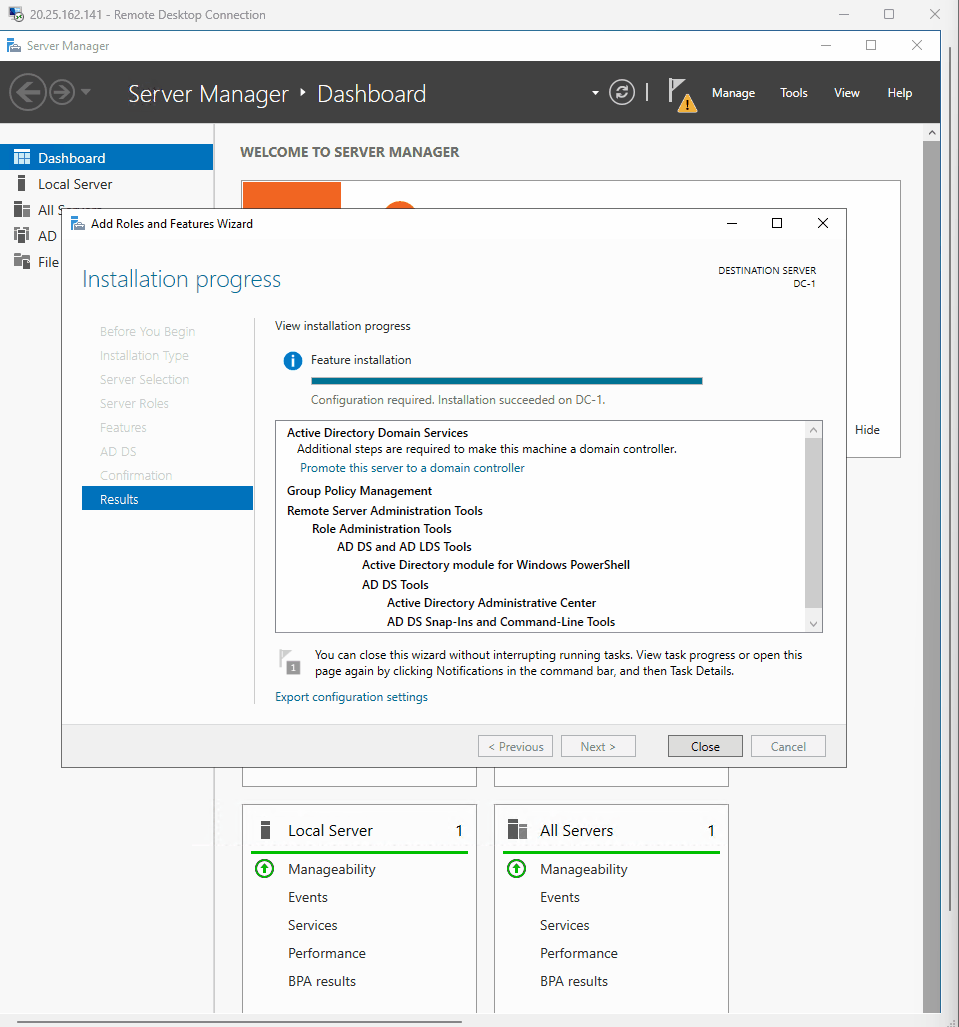Select Dashboard in the left navigation
Image resolution: width=959 pixels, height=1027 pixels.
(x=106, y=158)
